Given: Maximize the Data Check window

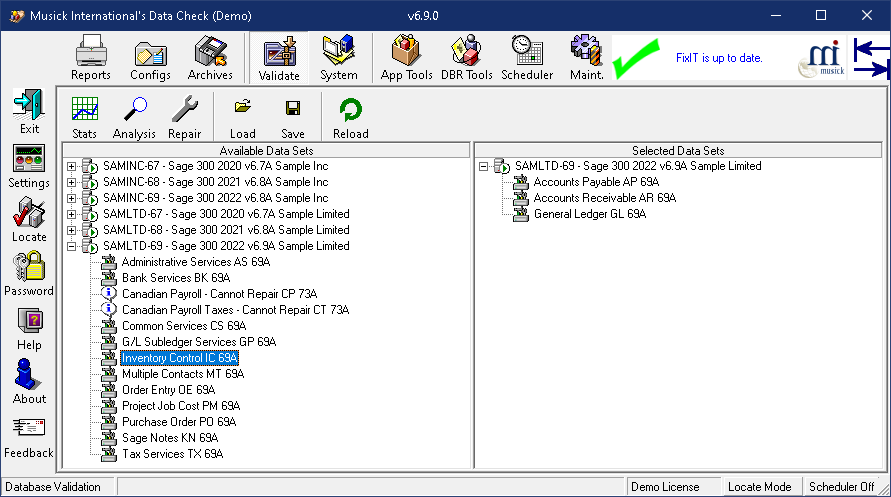Looking at the screenshot, I should pos(821,15).
